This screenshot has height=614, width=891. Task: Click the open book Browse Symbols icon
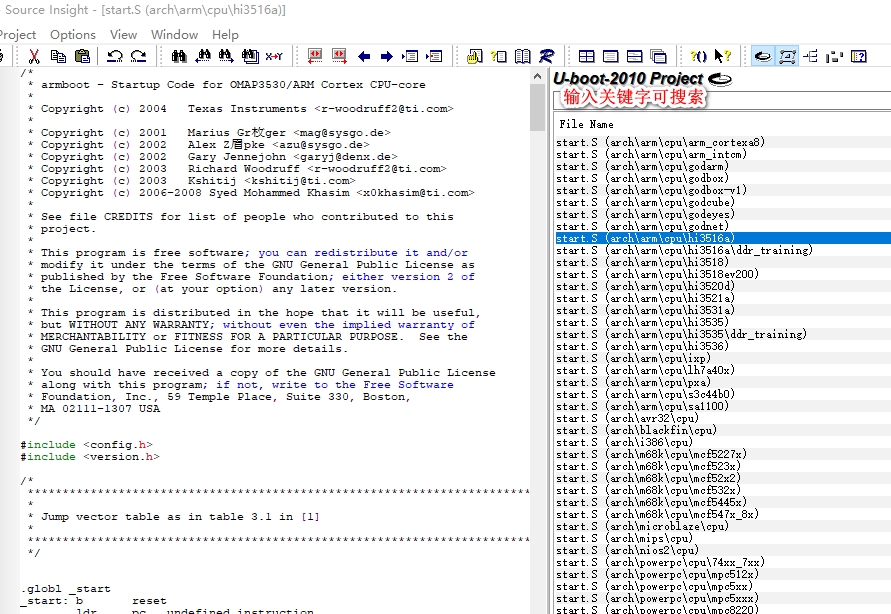coord(523,57)
